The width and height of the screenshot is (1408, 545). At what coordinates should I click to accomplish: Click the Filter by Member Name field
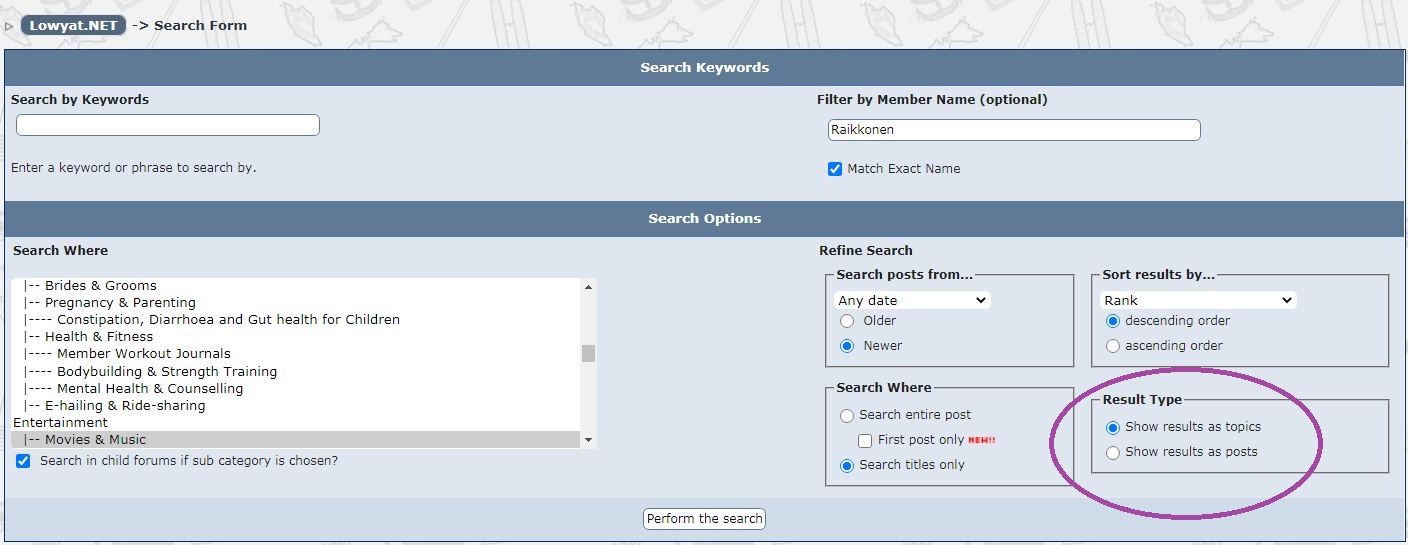pyautogui.click(x=1014, y=130)
